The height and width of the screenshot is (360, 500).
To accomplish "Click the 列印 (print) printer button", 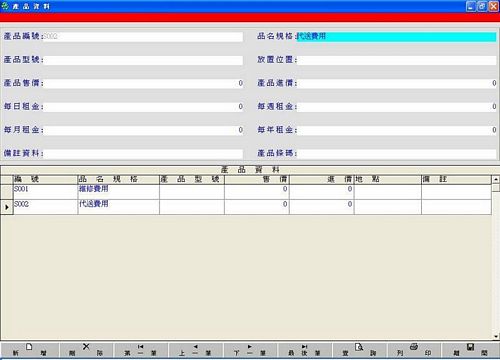I will (414, 350).
